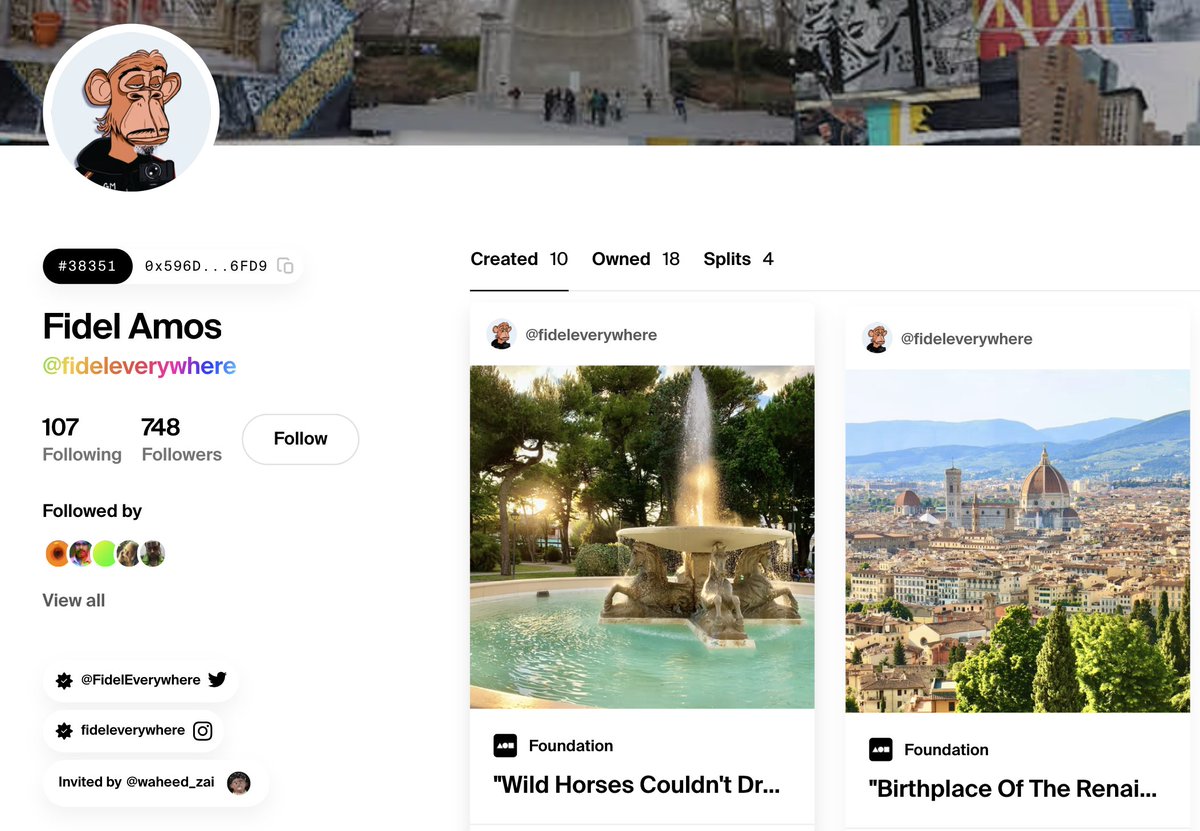Open the @FidelEverywhere Twitter link
This screenshot has width=1200, height=831.
pos(141,680)
